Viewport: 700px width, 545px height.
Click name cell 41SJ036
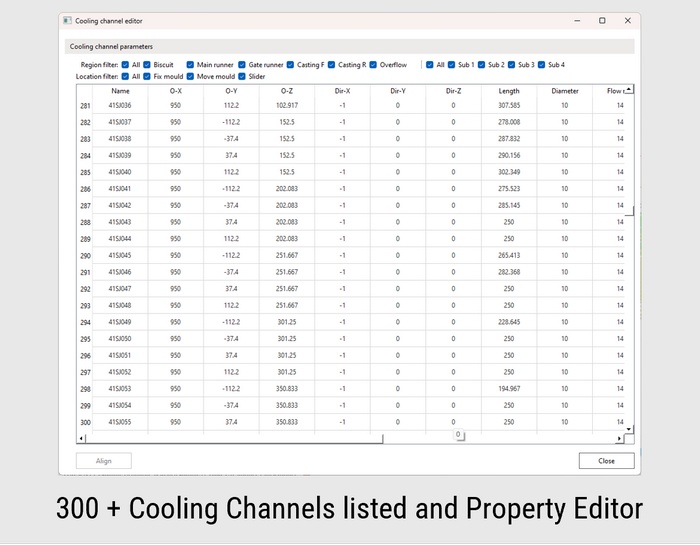click(x=120, y=105)
